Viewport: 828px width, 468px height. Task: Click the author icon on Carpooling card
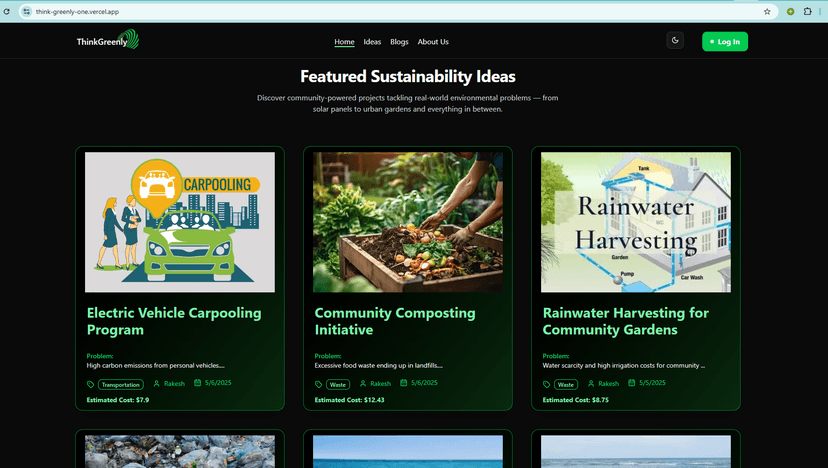pyautogui.click(x=156, y=383)
